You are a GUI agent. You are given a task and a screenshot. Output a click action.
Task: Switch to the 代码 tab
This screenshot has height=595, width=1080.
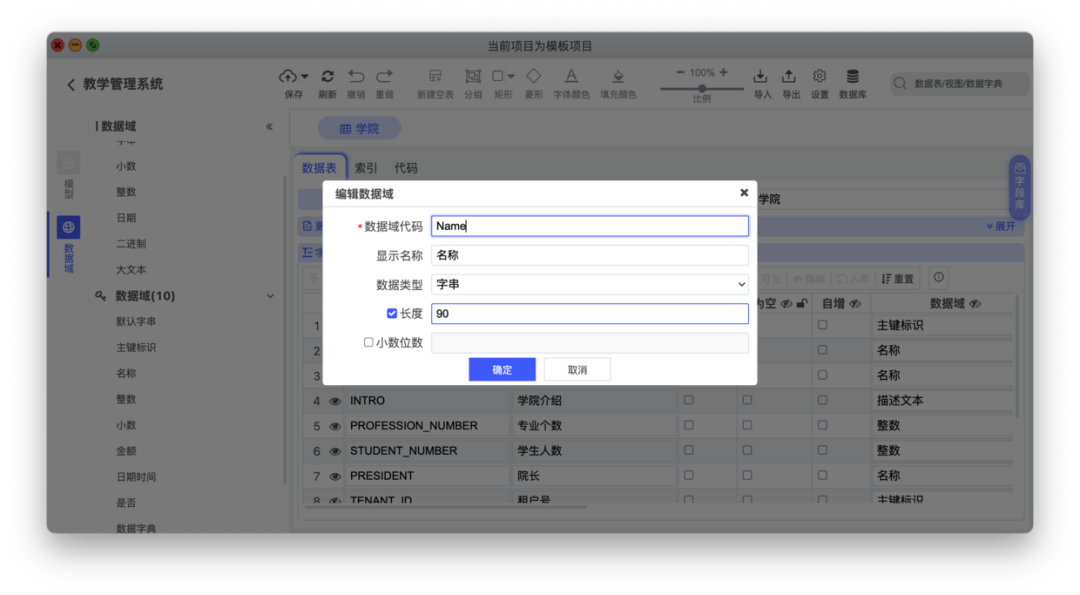(406, 168)
